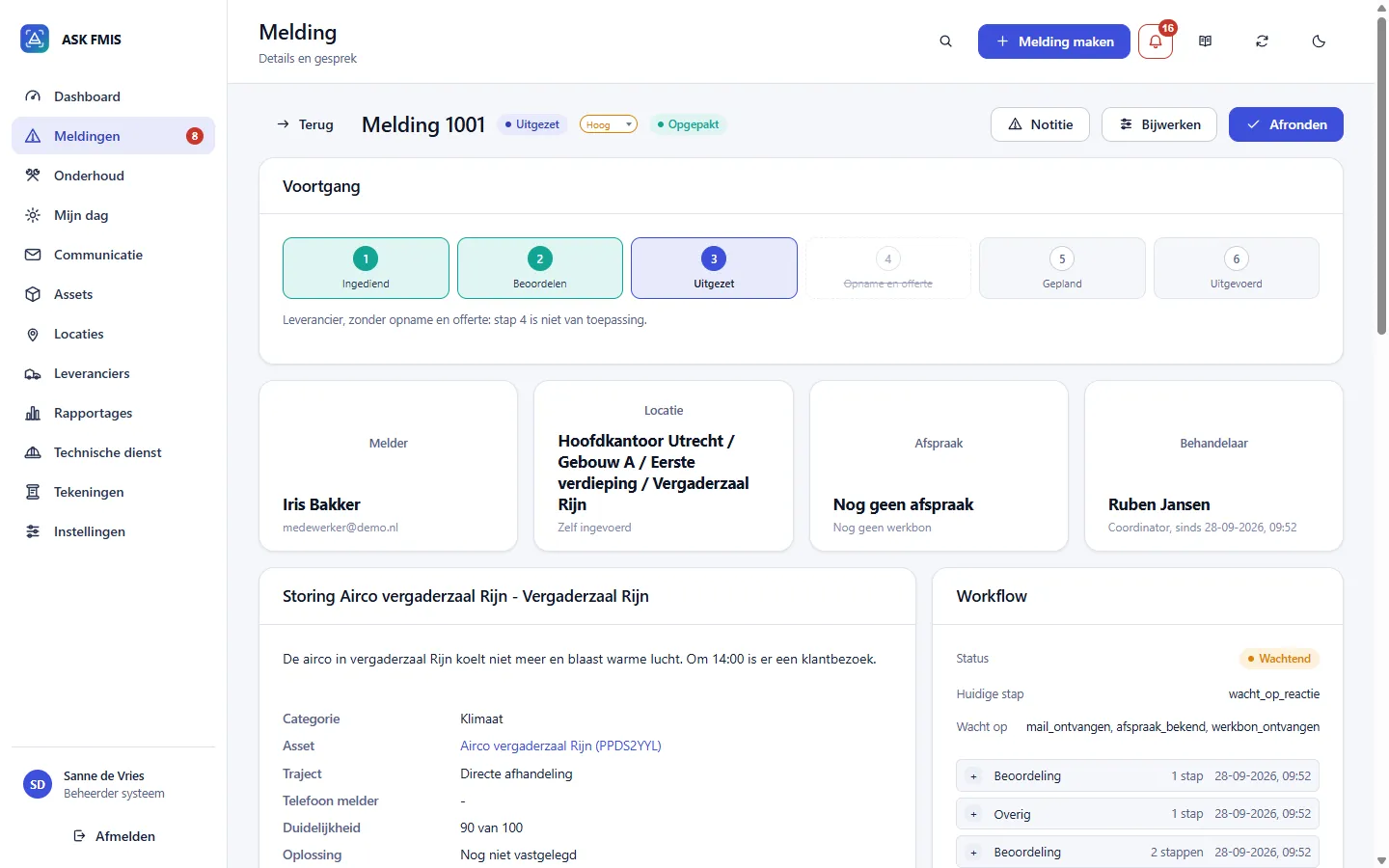This screenshot has width=1389, height=868.
Task: Open the Hoog priority dropdown
Action: coord(608,124)
